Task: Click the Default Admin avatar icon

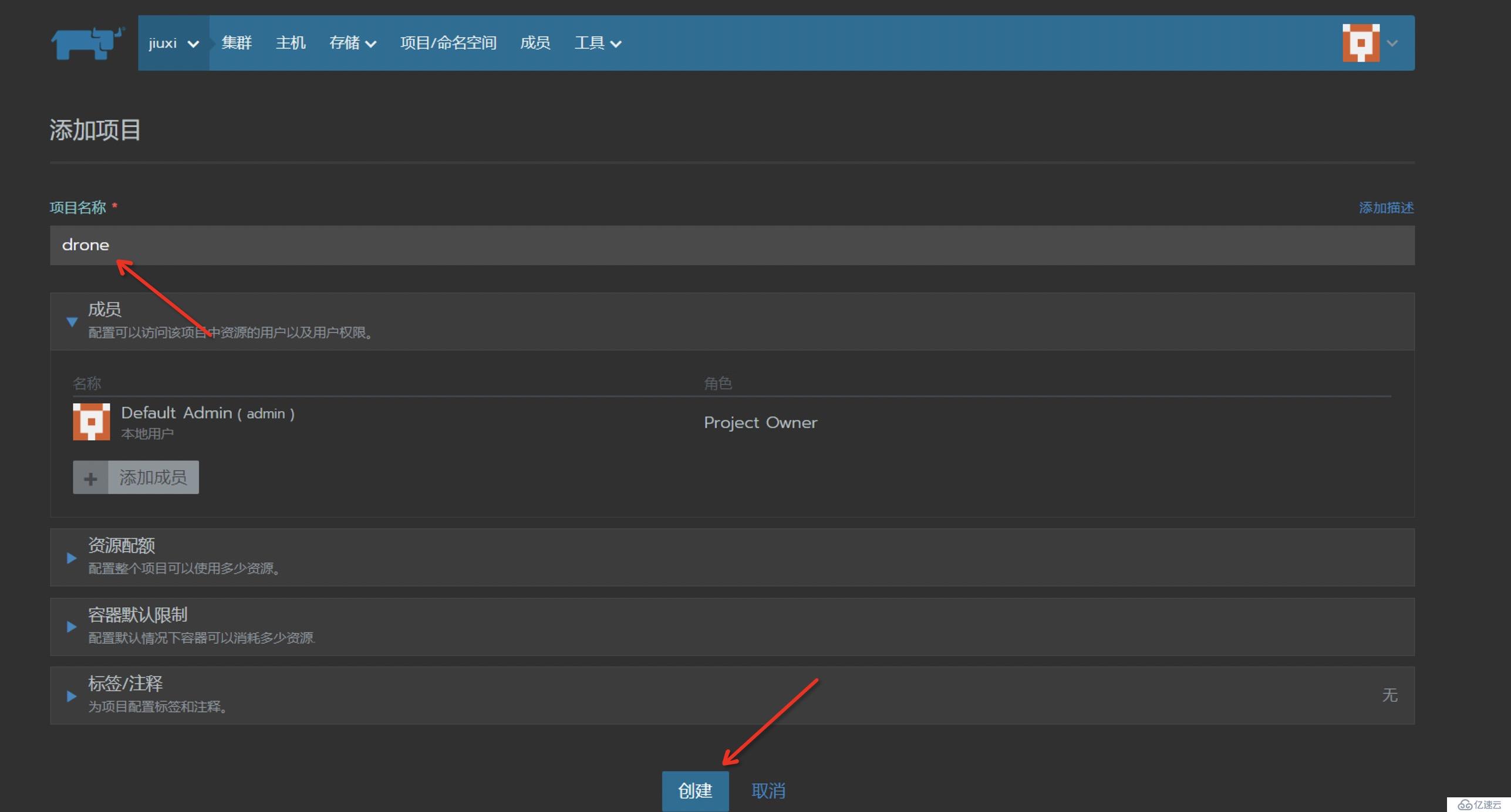Action: click(x=91, y=421)
